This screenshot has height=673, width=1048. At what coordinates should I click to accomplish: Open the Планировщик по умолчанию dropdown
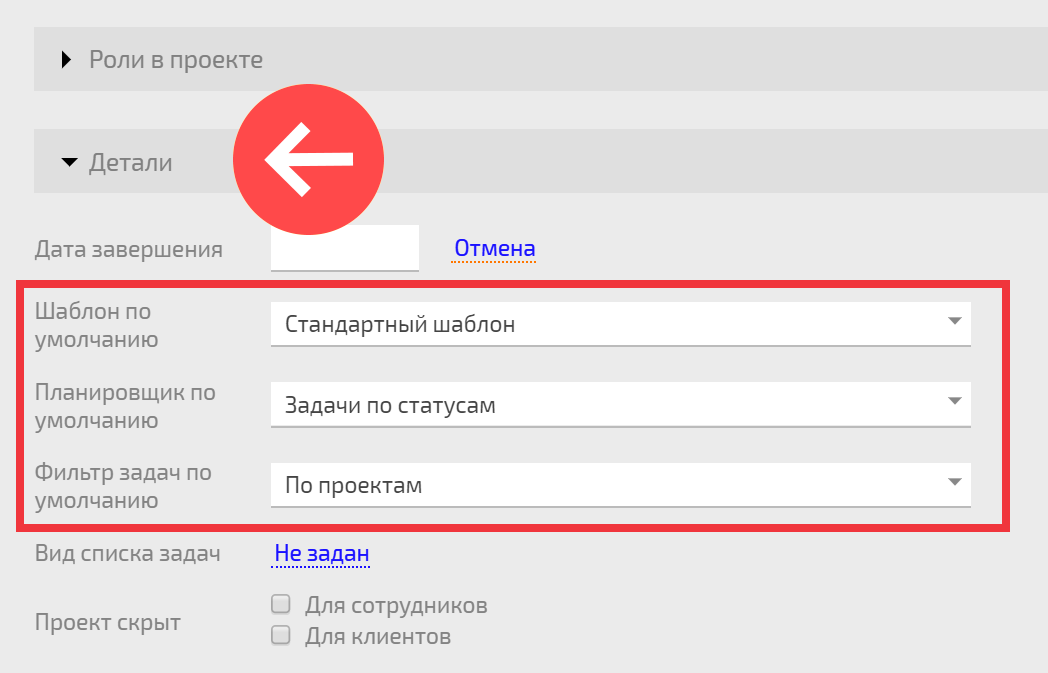coord(620,405)
